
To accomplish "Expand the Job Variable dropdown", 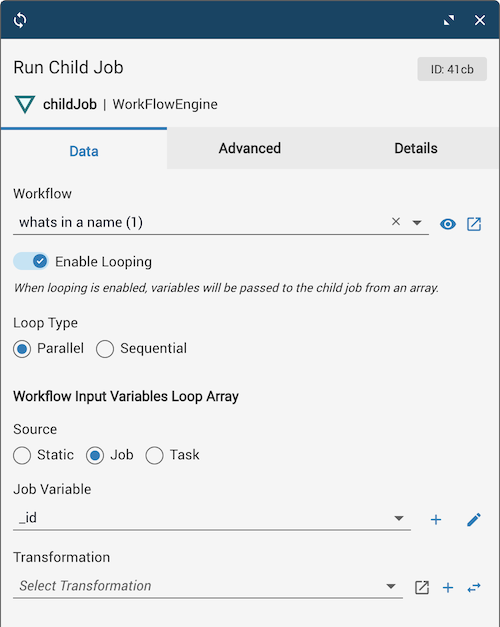I will (x=398, y=518).
